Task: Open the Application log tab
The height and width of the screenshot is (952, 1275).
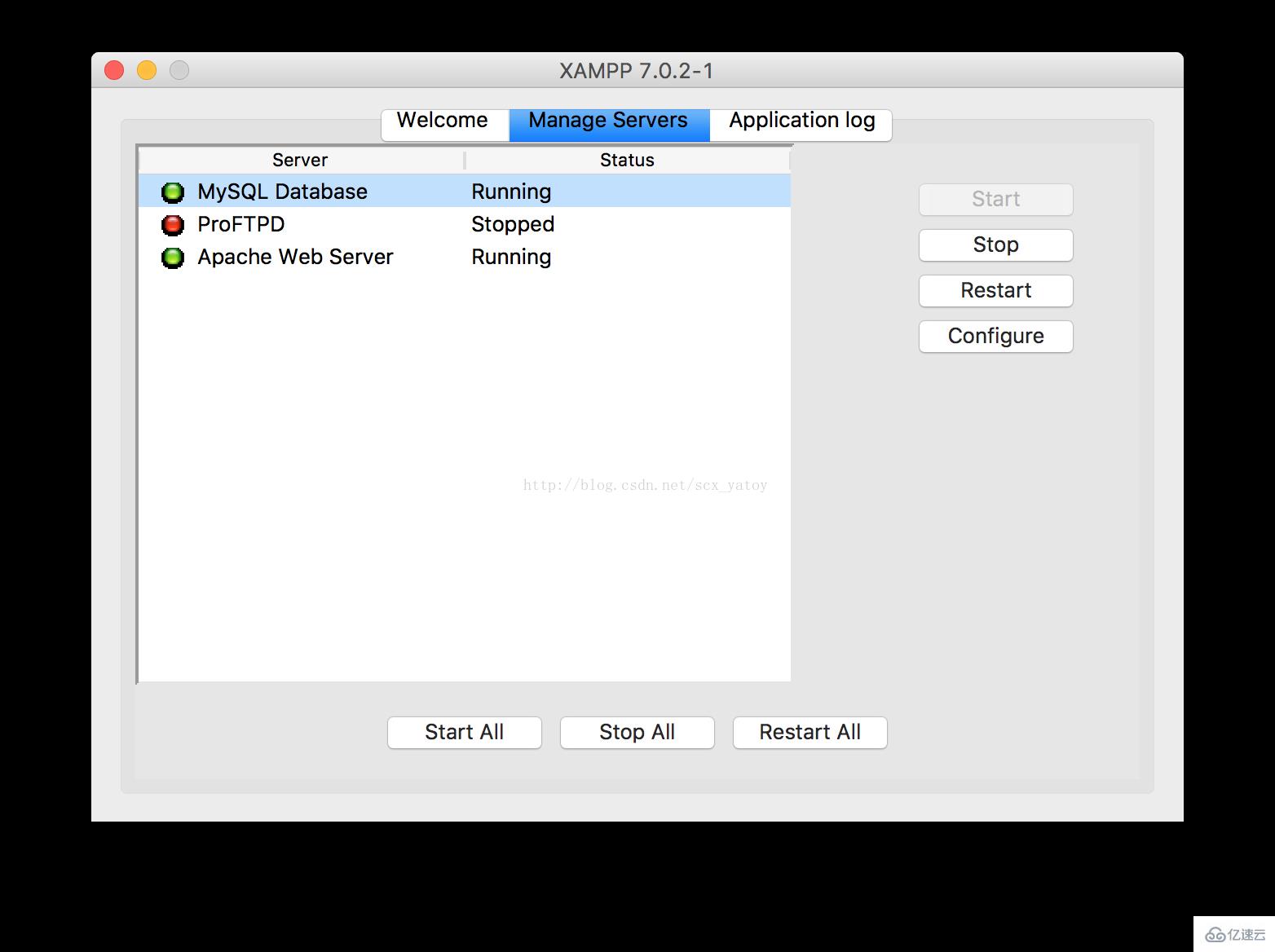Action: click(801, 125)
